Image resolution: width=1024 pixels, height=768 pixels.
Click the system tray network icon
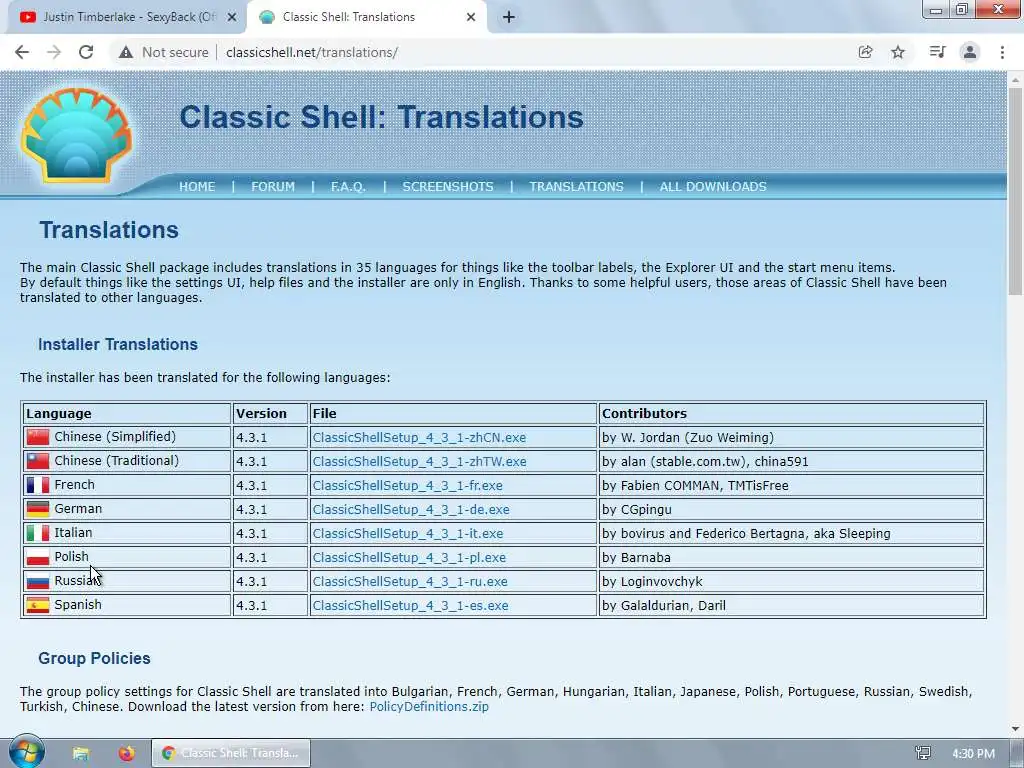tap(923, 753)
